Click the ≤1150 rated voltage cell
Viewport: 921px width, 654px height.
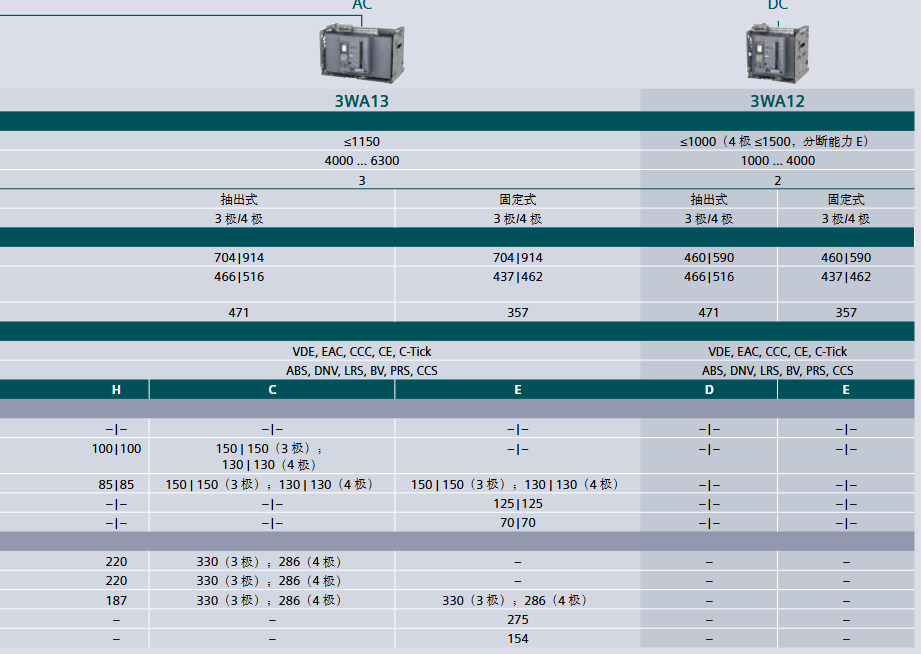click(361, 142)
